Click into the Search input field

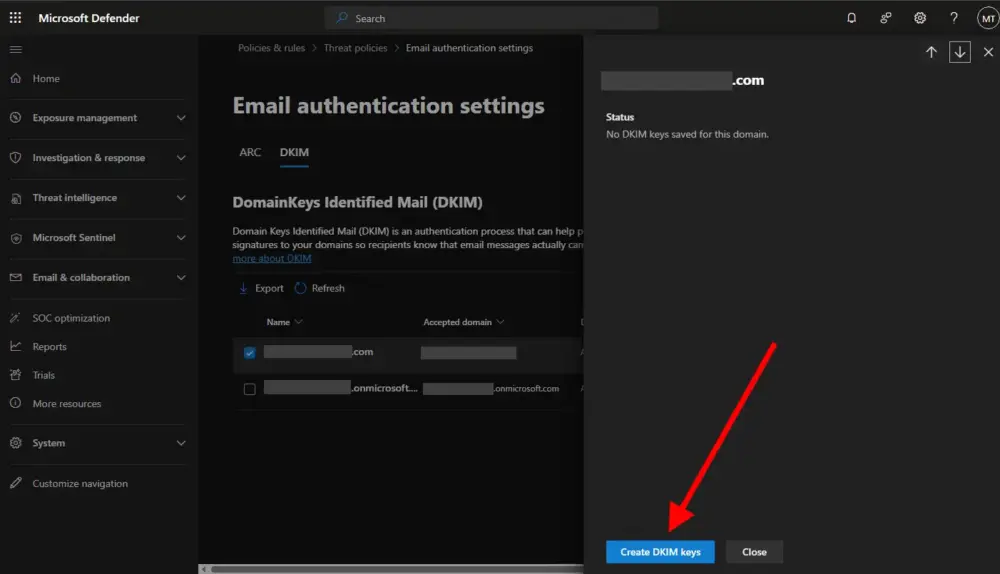coord(491,18)
